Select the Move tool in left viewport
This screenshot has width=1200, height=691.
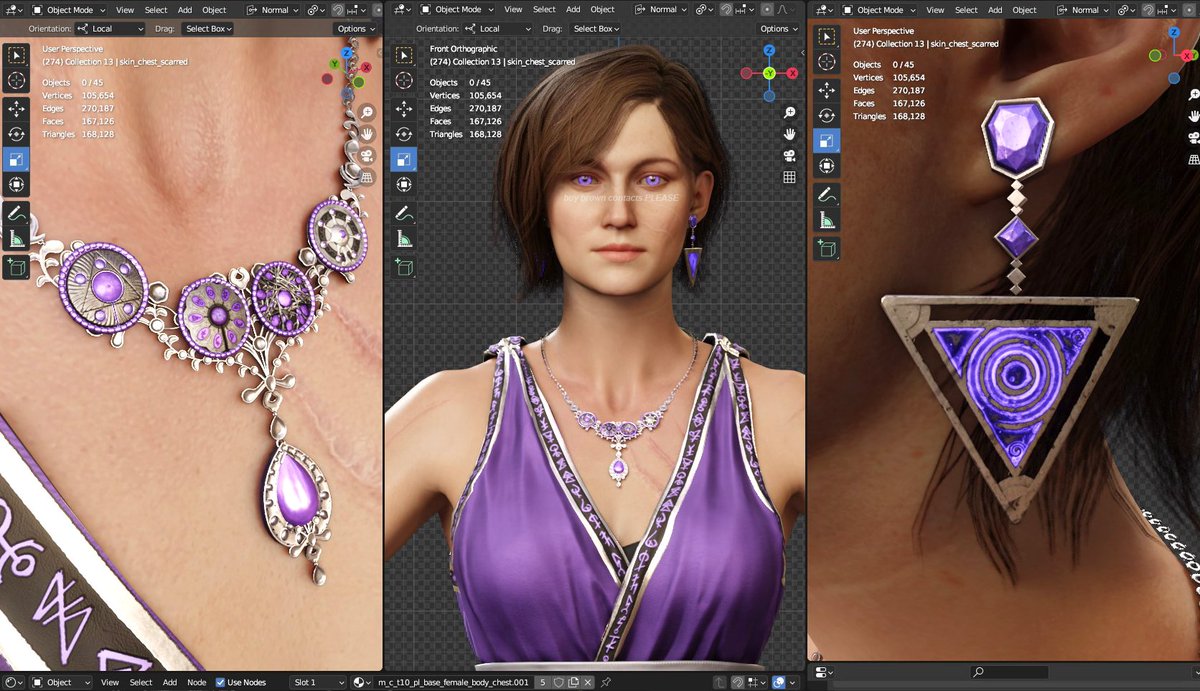pos(16,108)
